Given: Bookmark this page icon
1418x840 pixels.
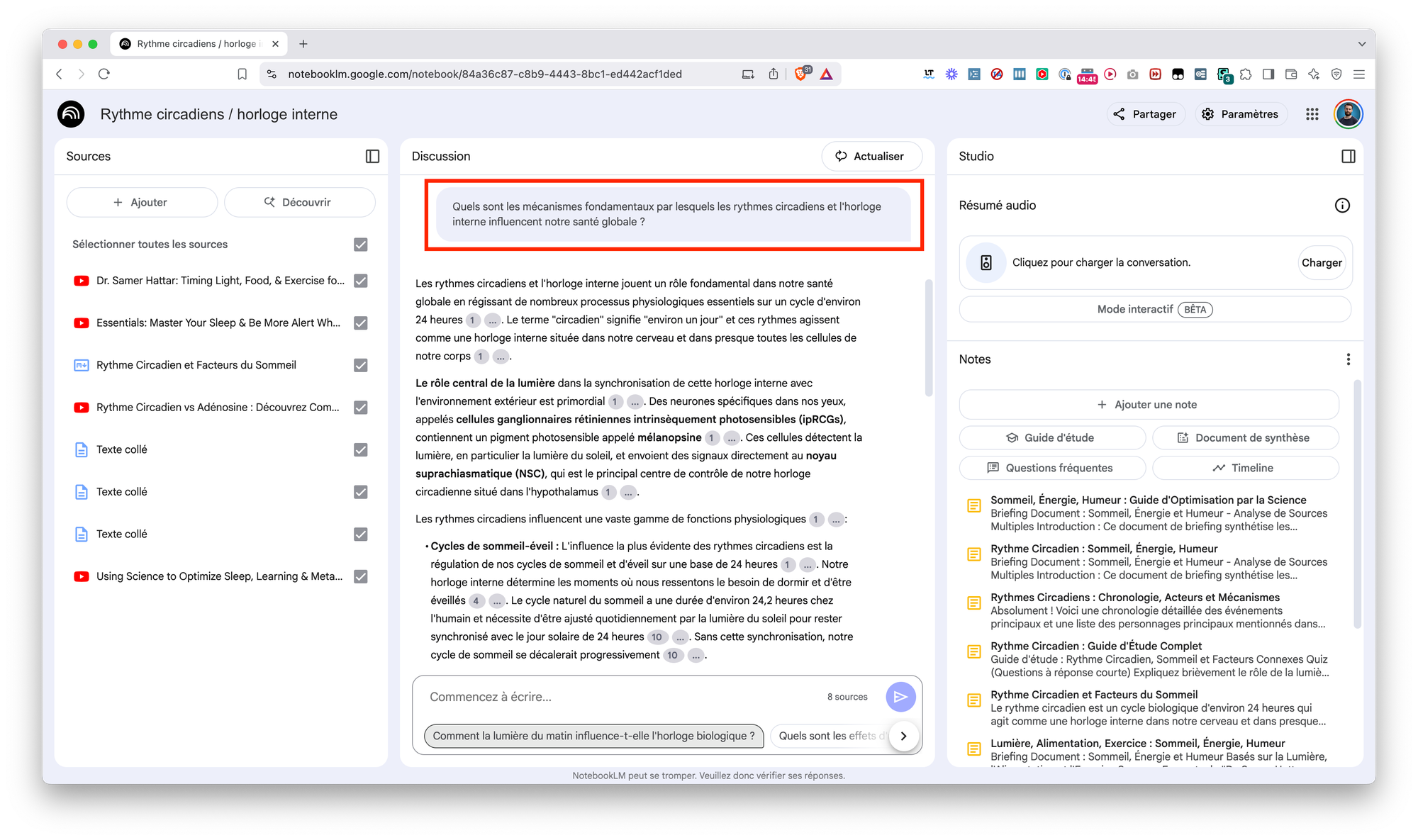Looking at the screenshot, I should (242, 74).
